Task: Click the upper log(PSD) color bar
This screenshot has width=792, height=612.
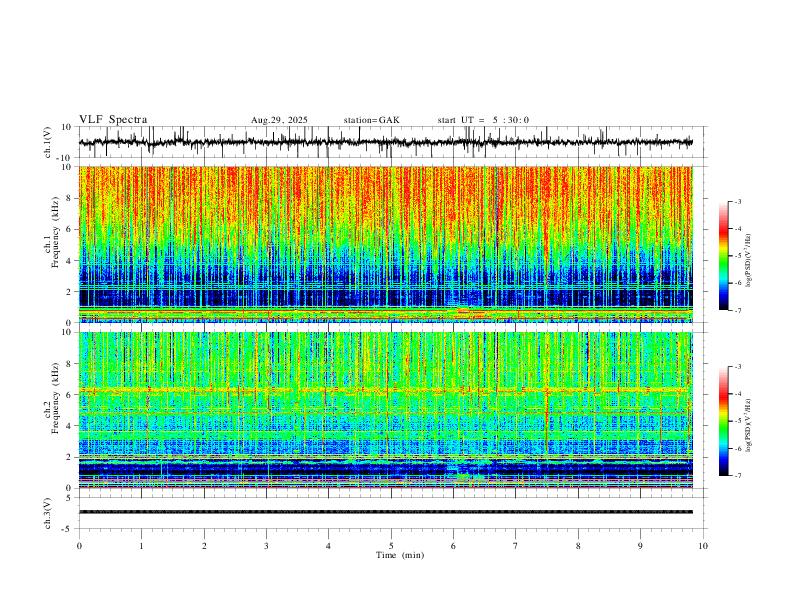Action: 723,256
